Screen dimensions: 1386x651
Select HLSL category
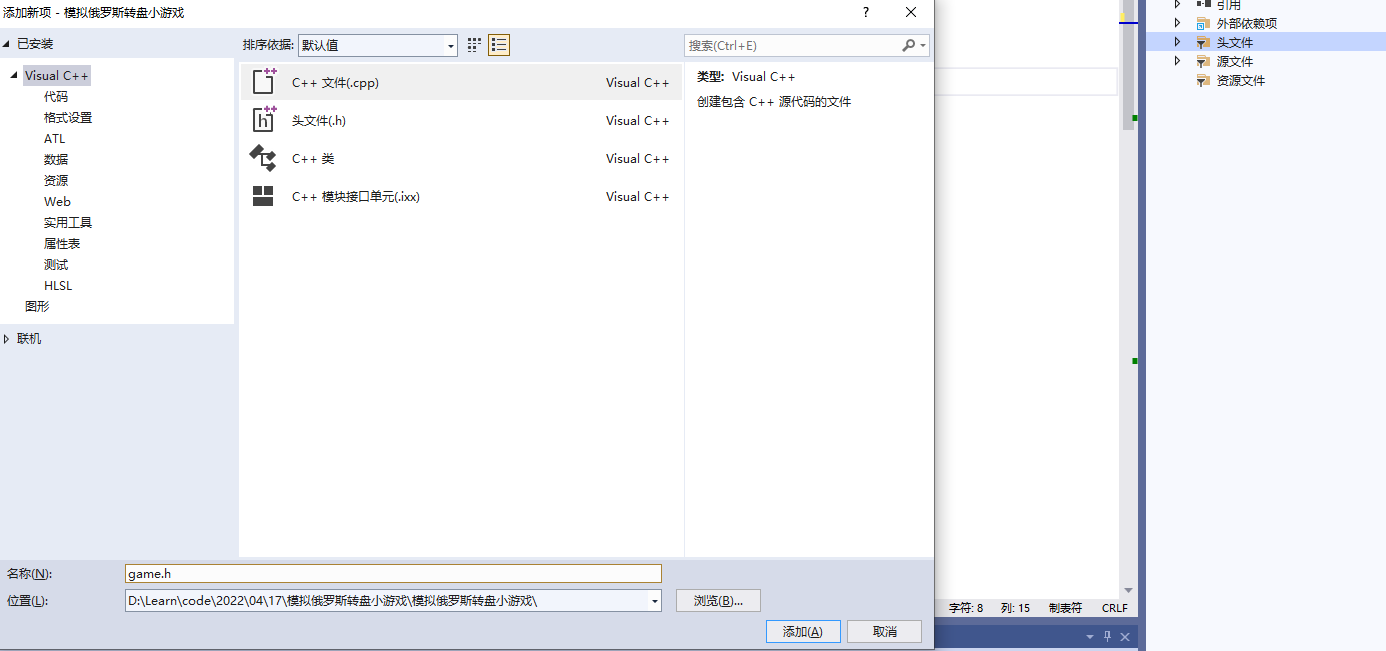(x=58, y=286)
